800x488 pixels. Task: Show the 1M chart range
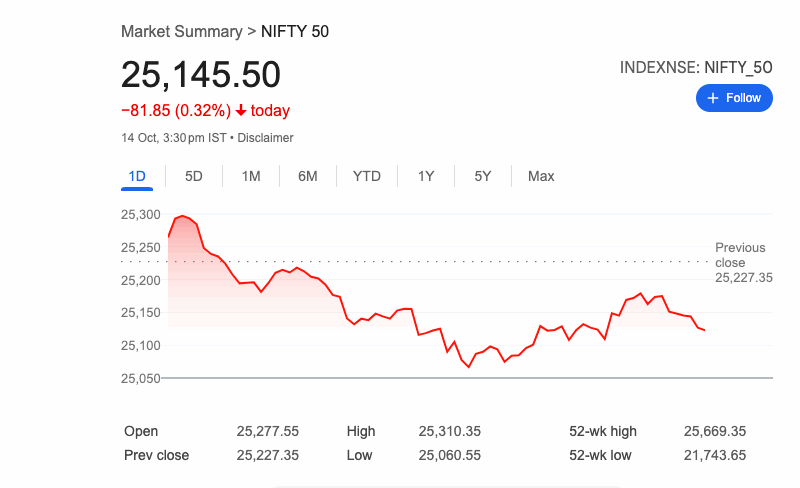251,176
